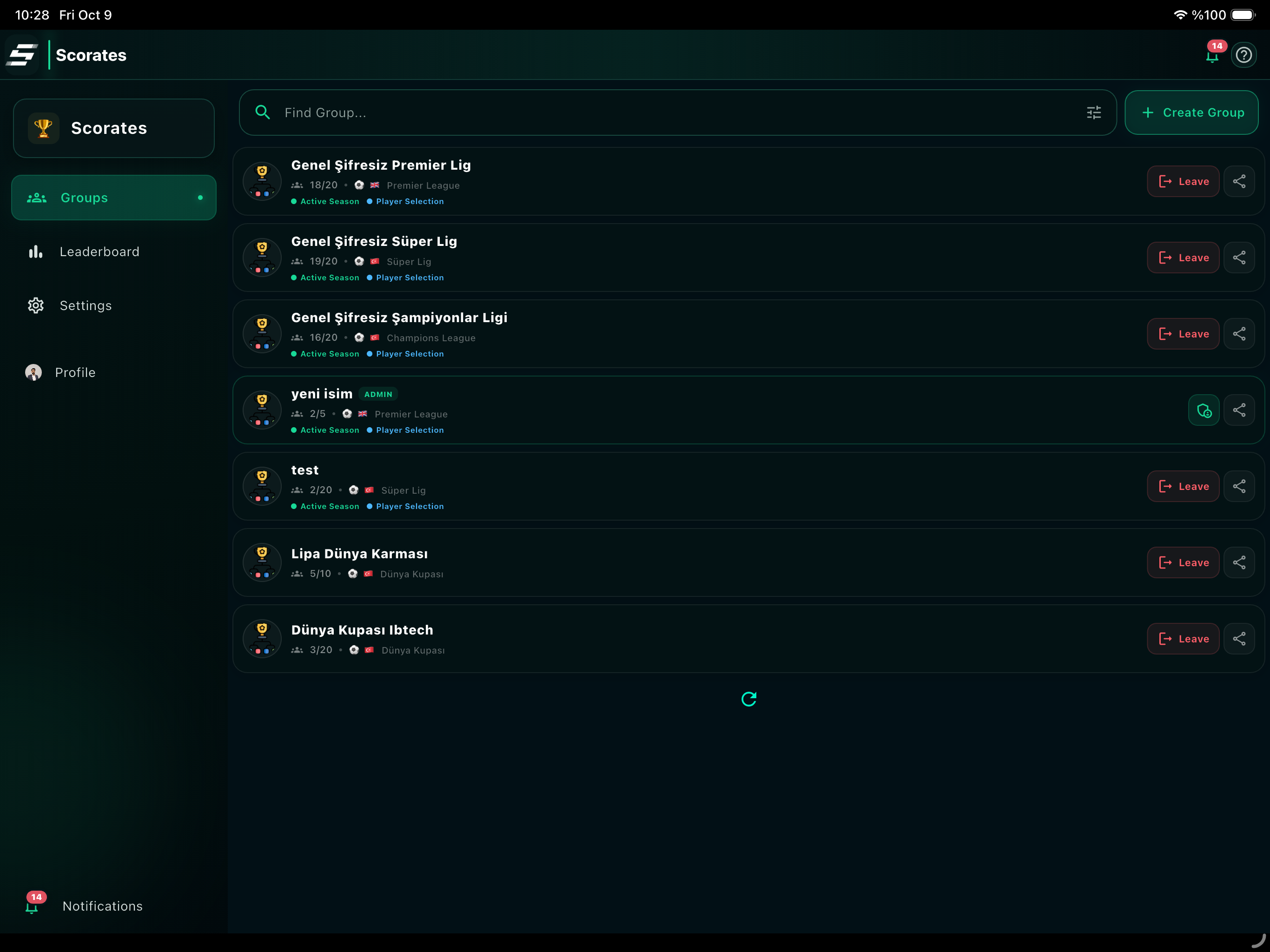Click the ADMIN badge on yeni isim

pyautogui.click(x=378, y=395)
